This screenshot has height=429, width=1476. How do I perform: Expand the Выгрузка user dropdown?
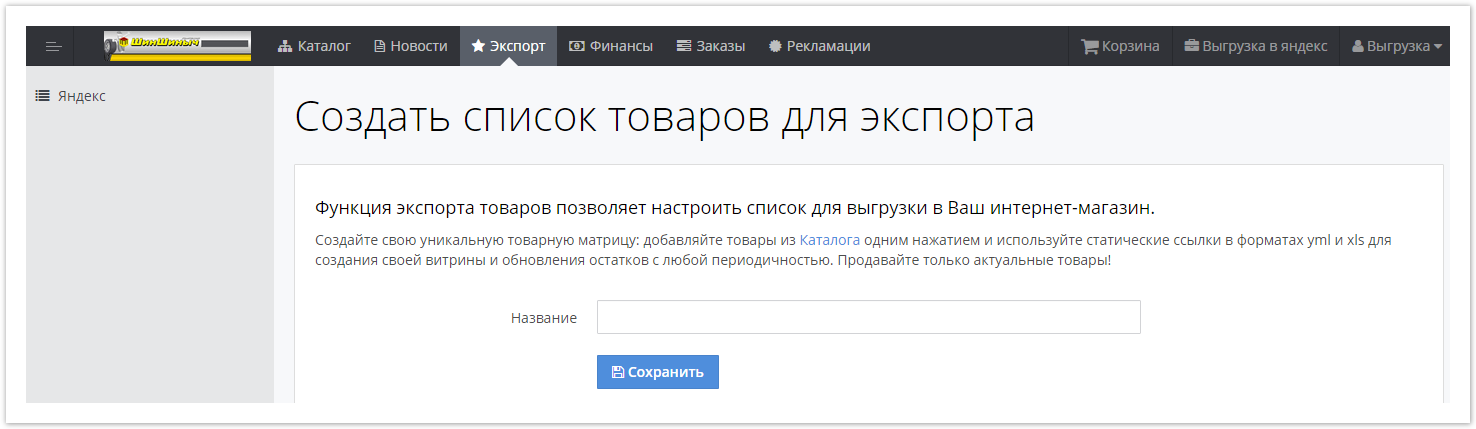point(1396,46)
